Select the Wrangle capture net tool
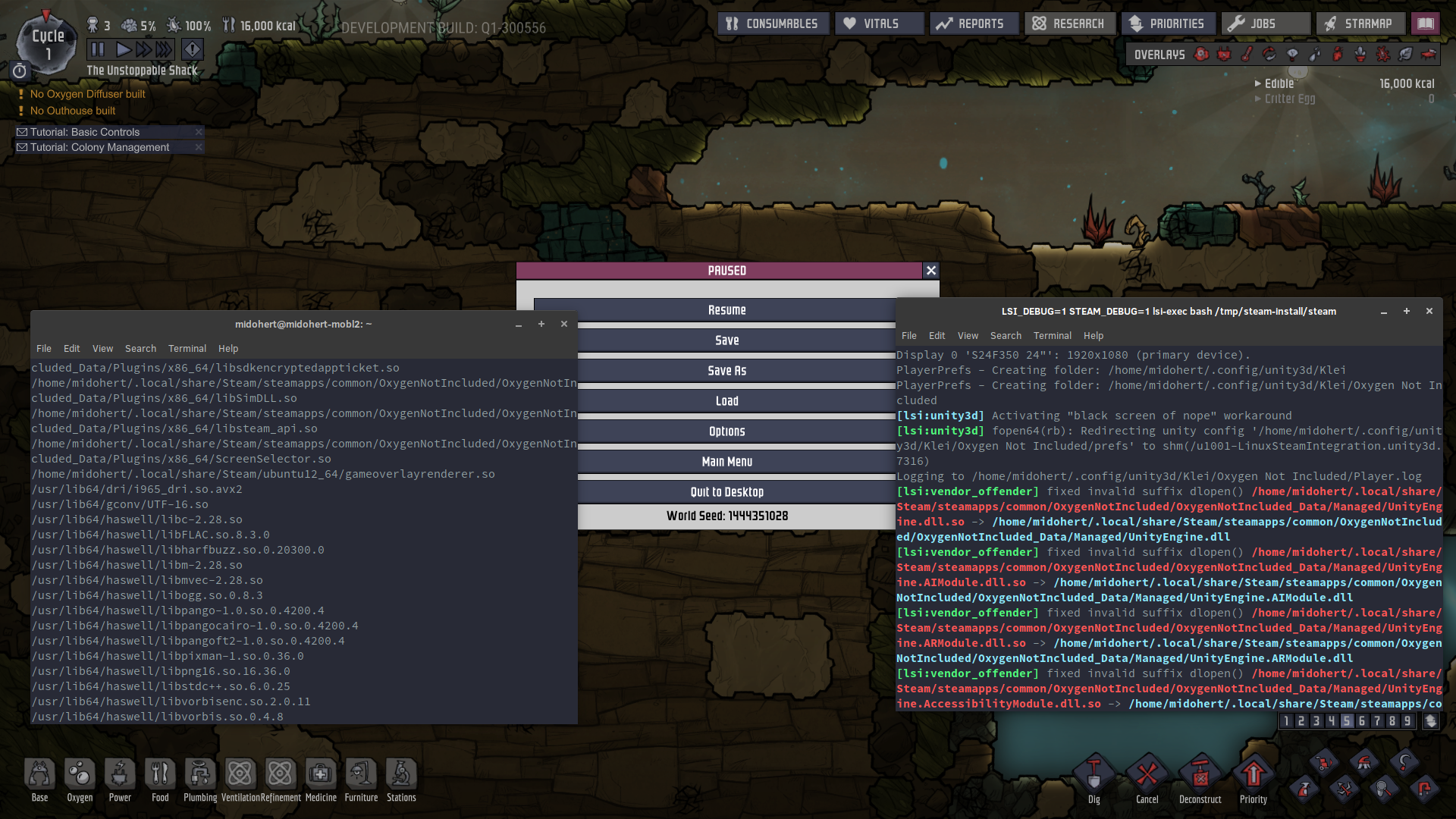 1385,789
